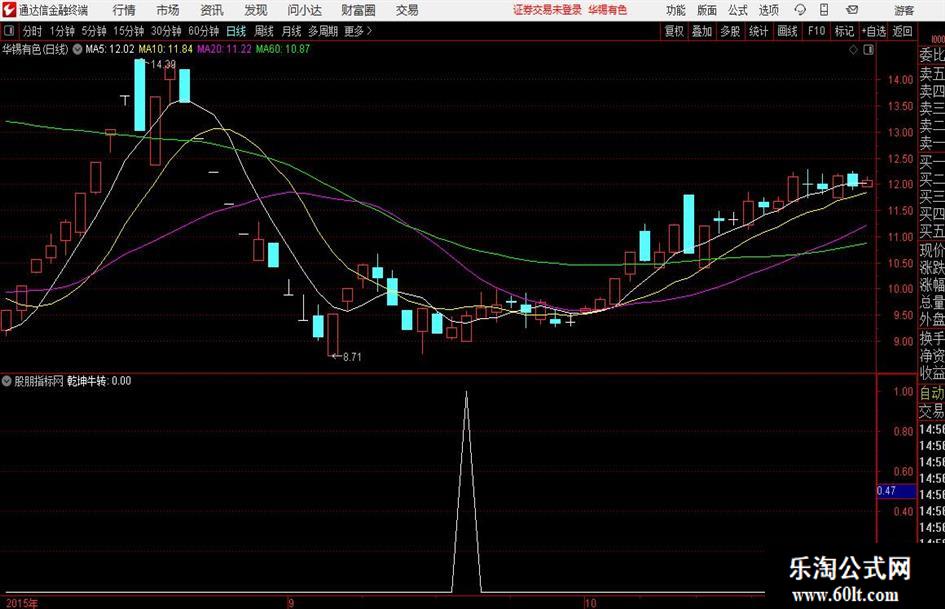Click the 9 month marker on time axis

point(290,603)
